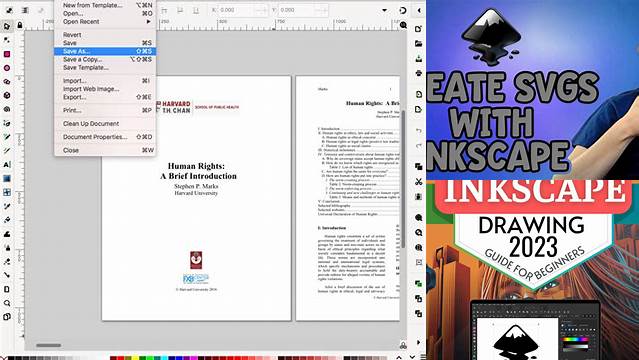Screen dimensions: 639x360
Task: Select the Node edit tool
Action: point(7,40)
